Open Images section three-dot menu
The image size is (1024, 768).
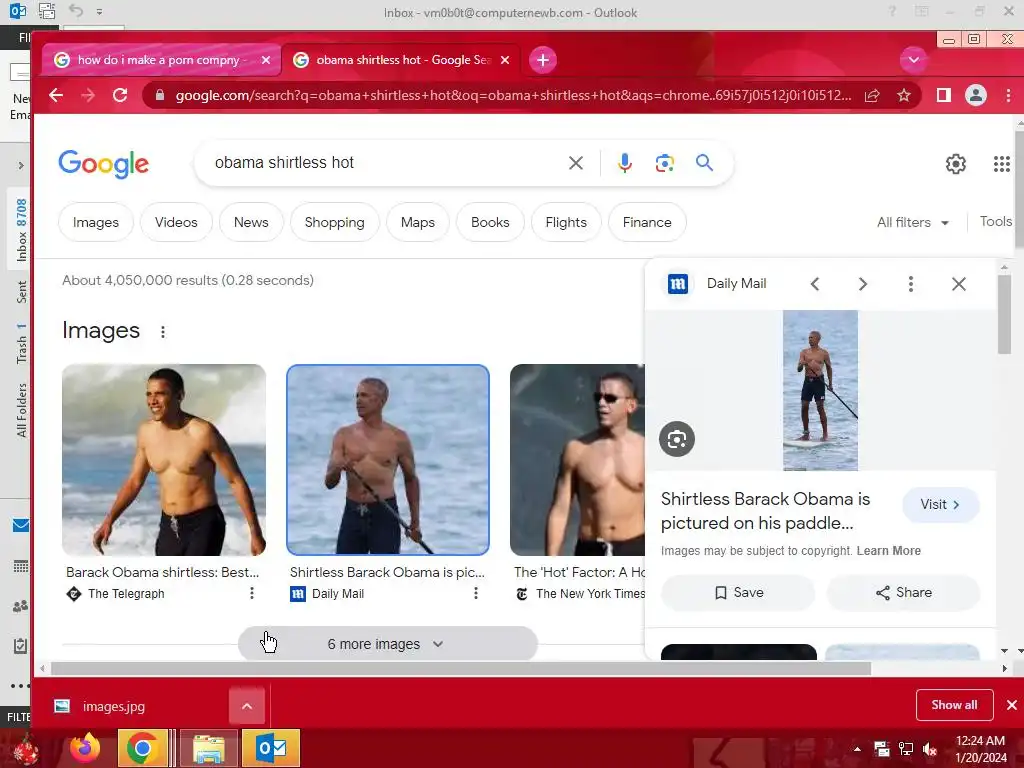pyautogui.click(x=163, y=332)
